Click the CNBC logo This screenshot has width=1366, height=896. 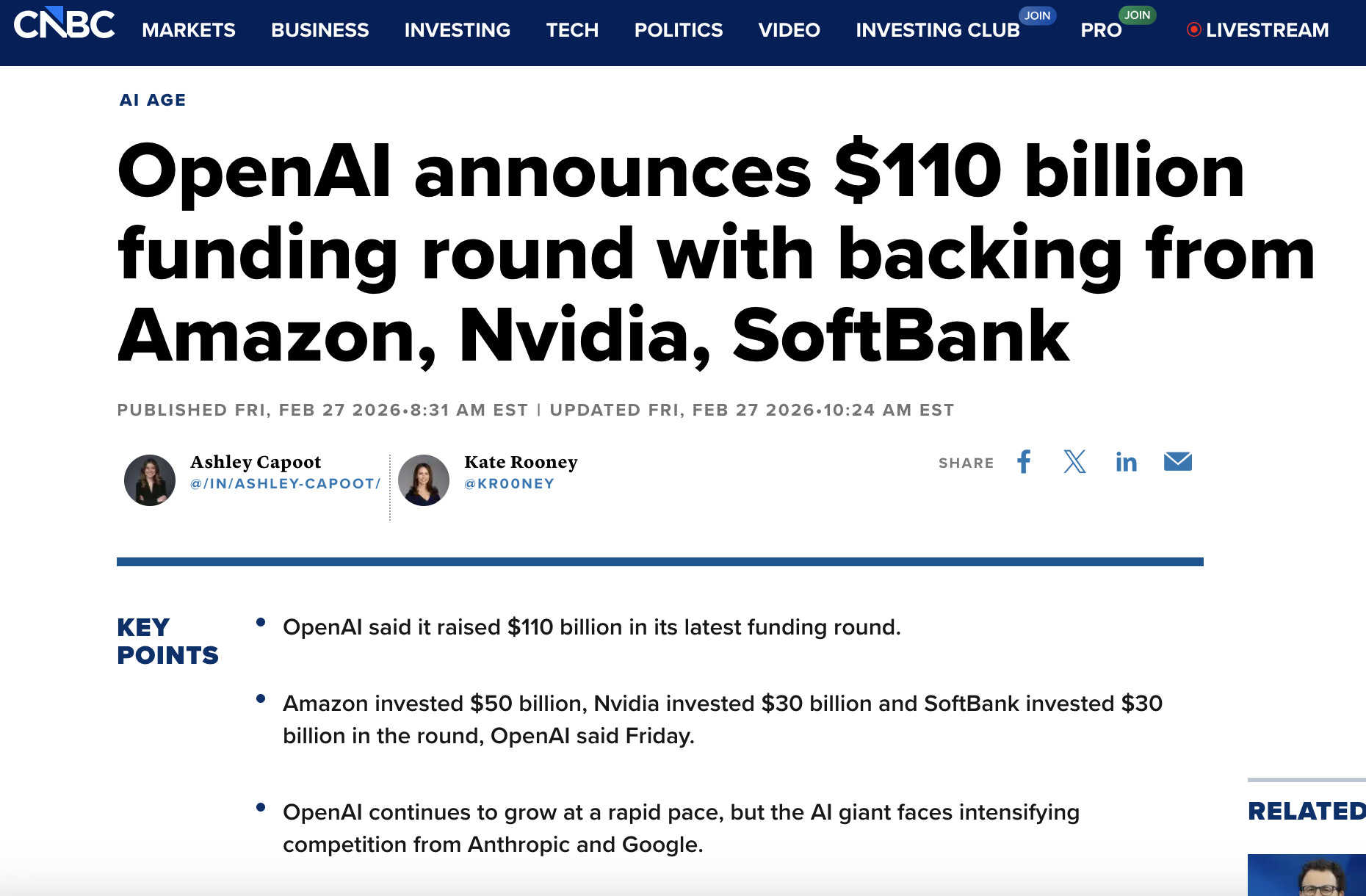(x=65, y=24)
